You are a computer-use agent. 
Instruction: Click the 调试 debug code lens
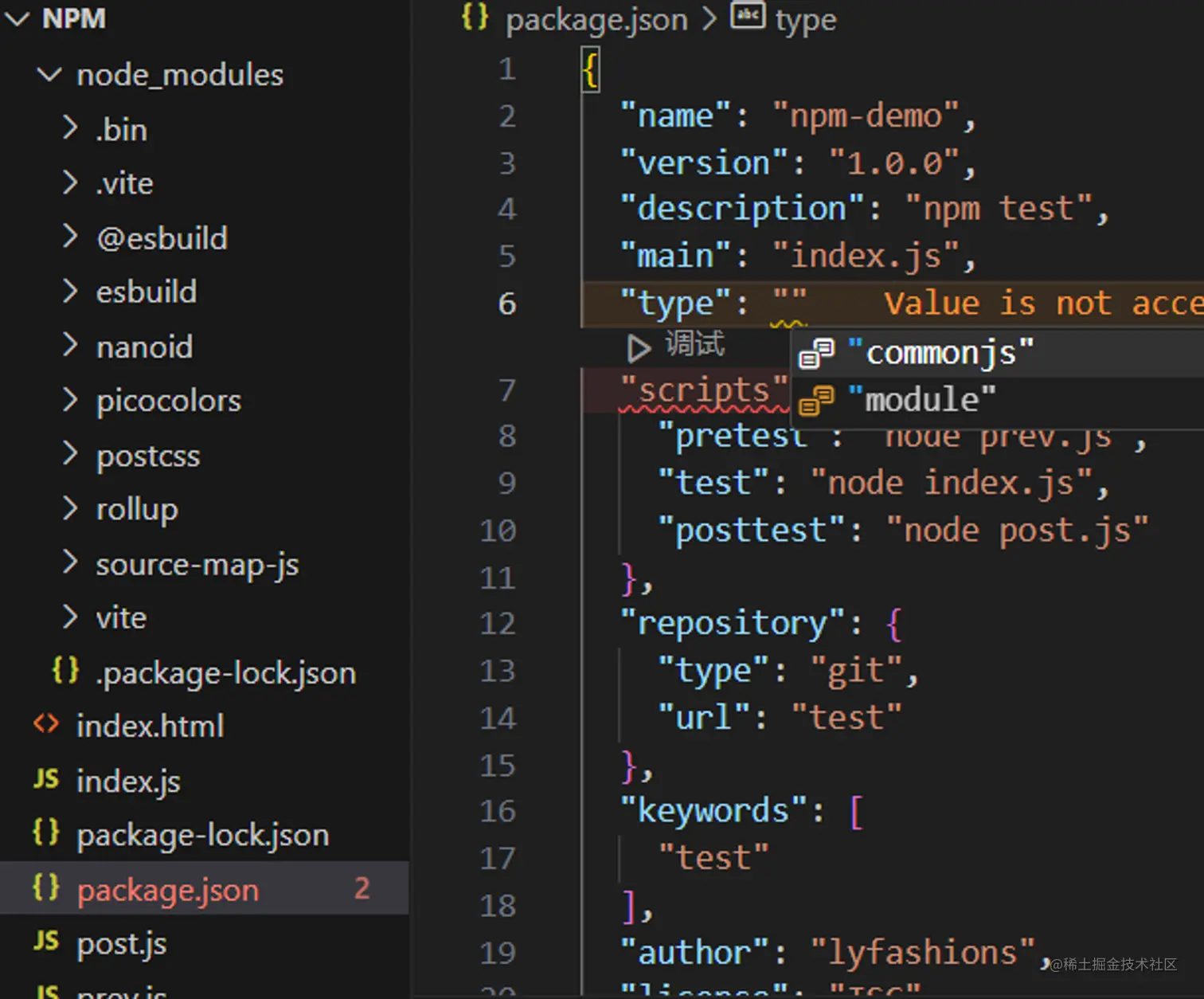695,345
